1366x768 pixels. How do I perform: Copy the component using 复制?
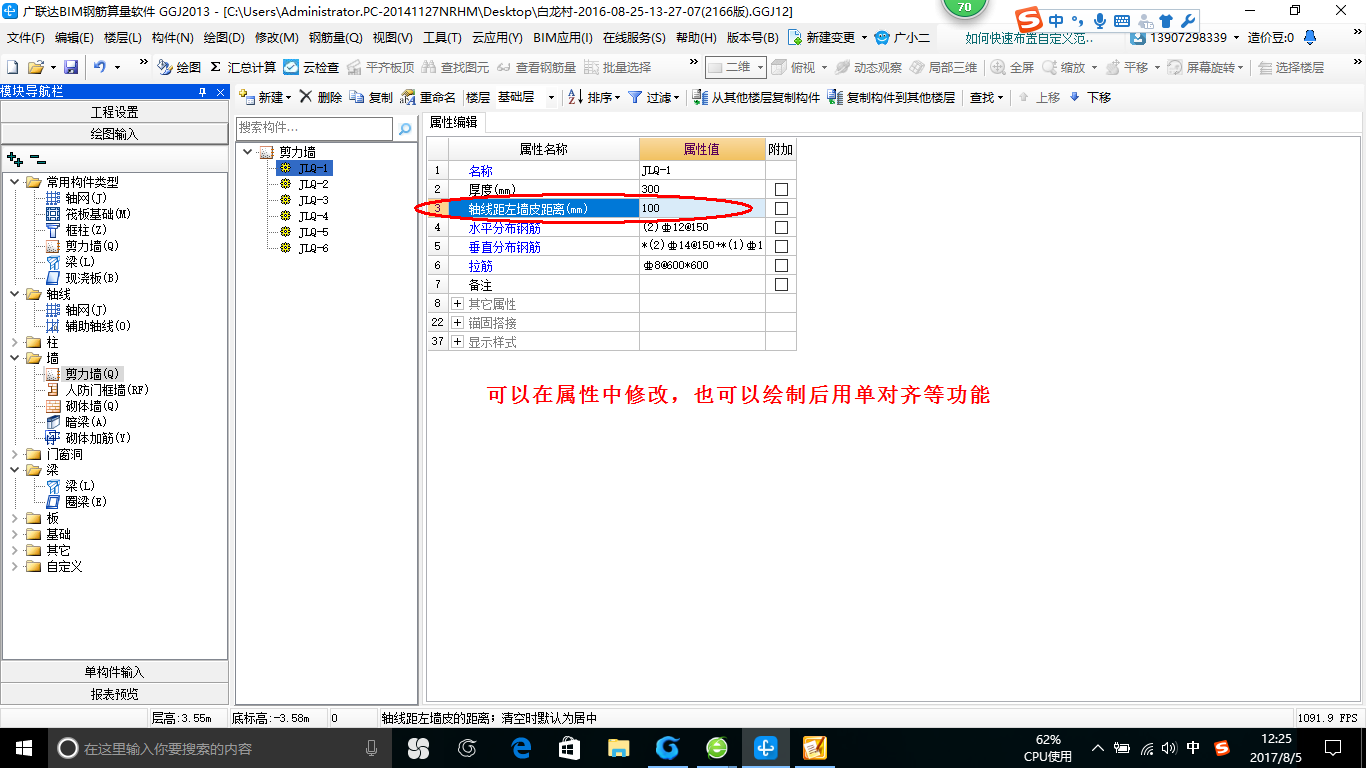(x=371, y=97)
